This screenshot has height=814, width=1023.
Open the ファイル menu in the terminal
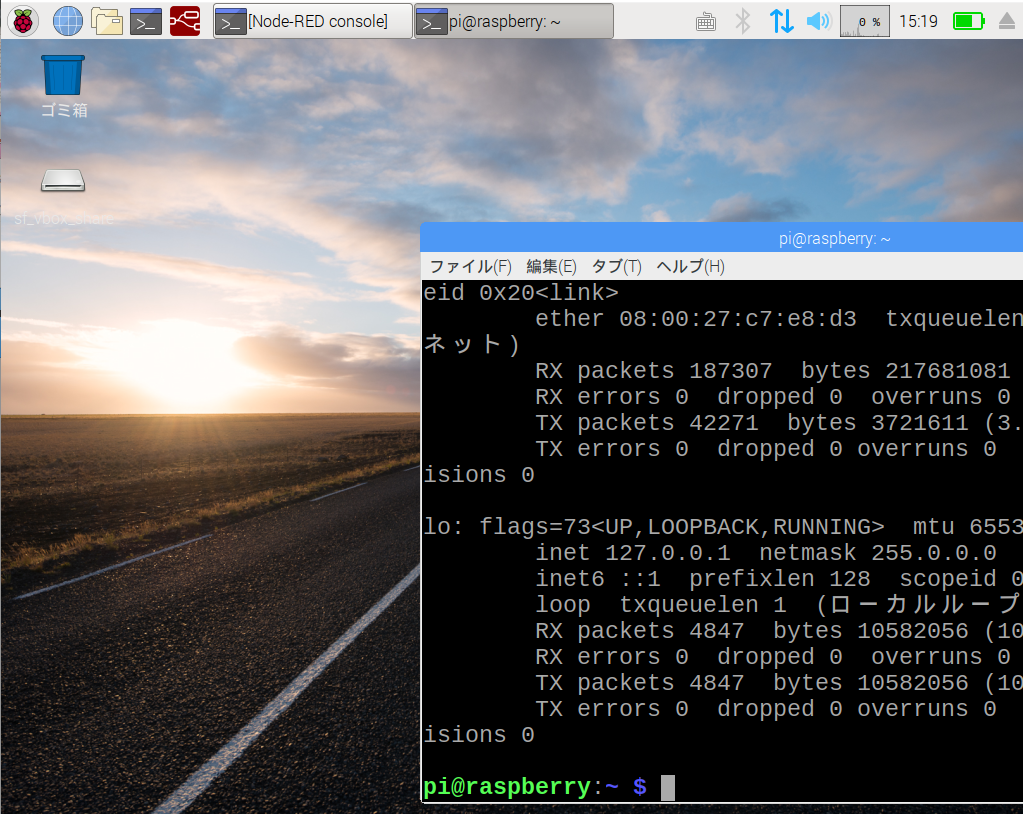(470, 266)
